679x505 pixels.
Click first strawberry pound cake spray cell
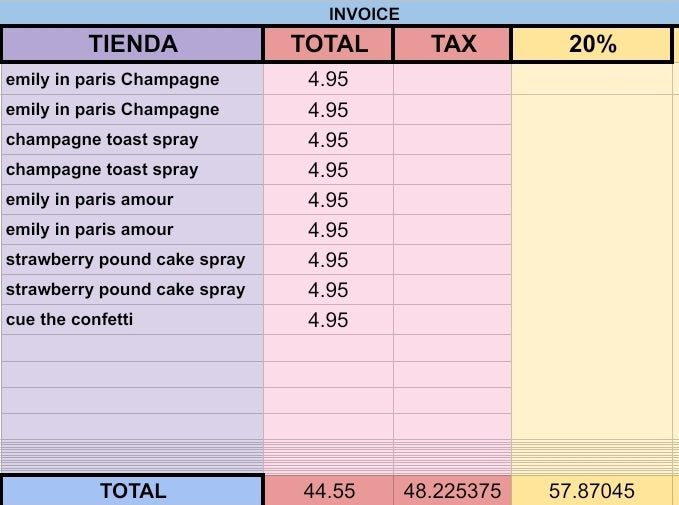pos(132,259)
